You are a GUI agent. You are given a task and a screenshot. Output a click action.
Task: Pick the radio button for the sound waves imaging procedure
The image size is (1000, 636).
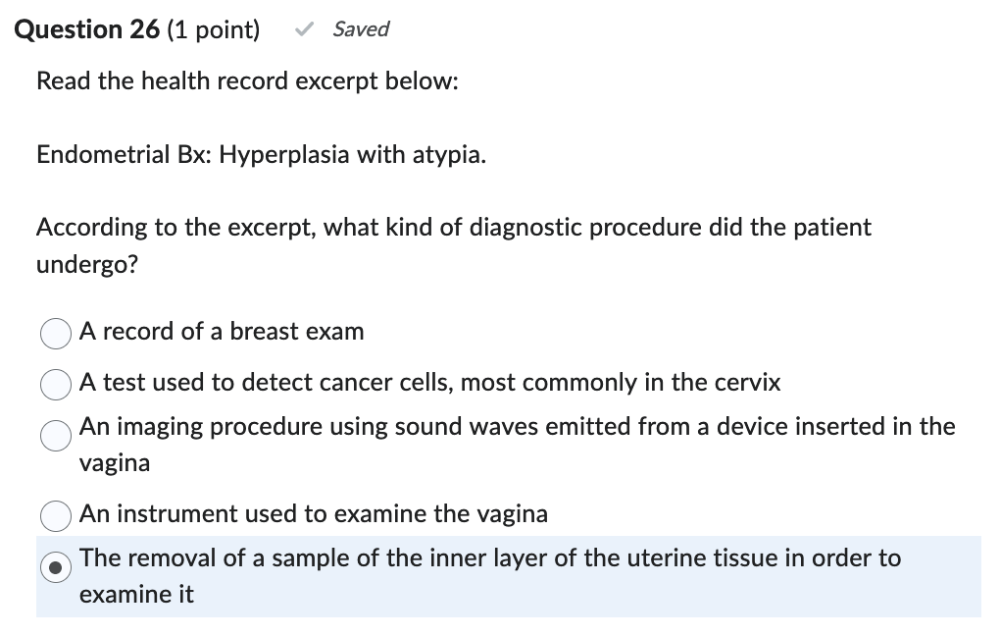pos(56,433)
